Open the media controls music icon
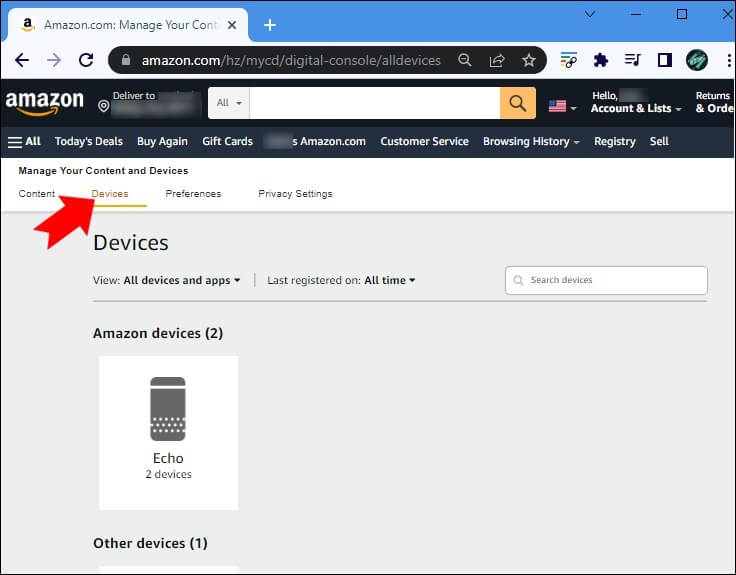 click(633, 60)
